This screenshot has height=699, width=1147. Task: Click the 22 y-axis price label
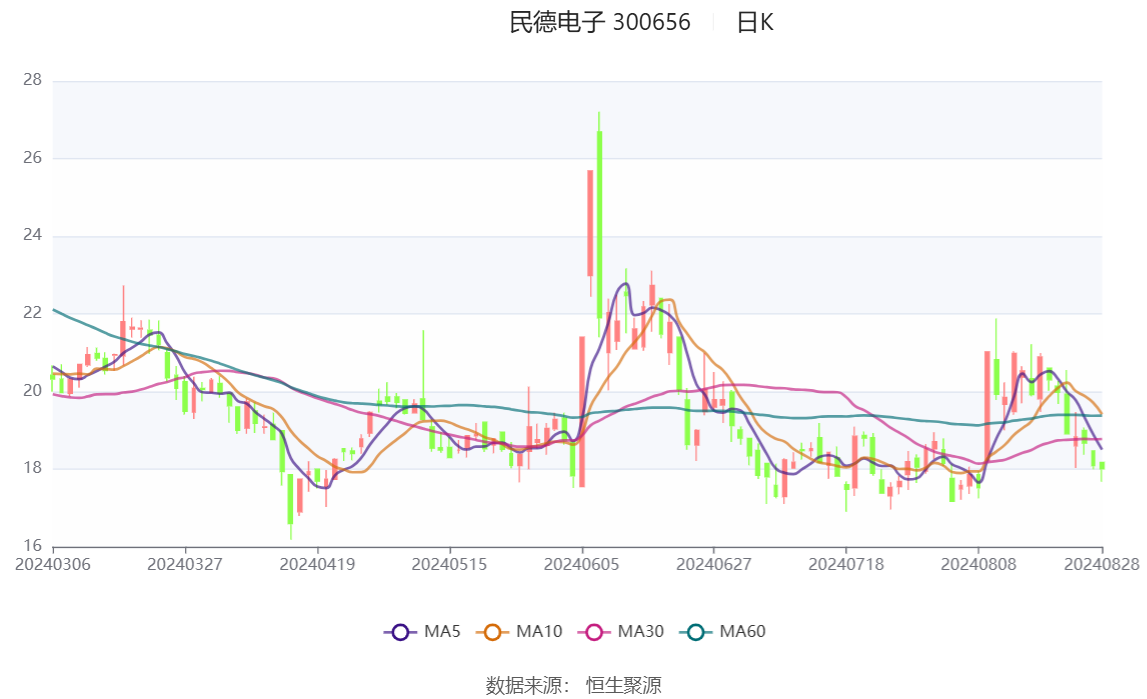coord(32,312)
